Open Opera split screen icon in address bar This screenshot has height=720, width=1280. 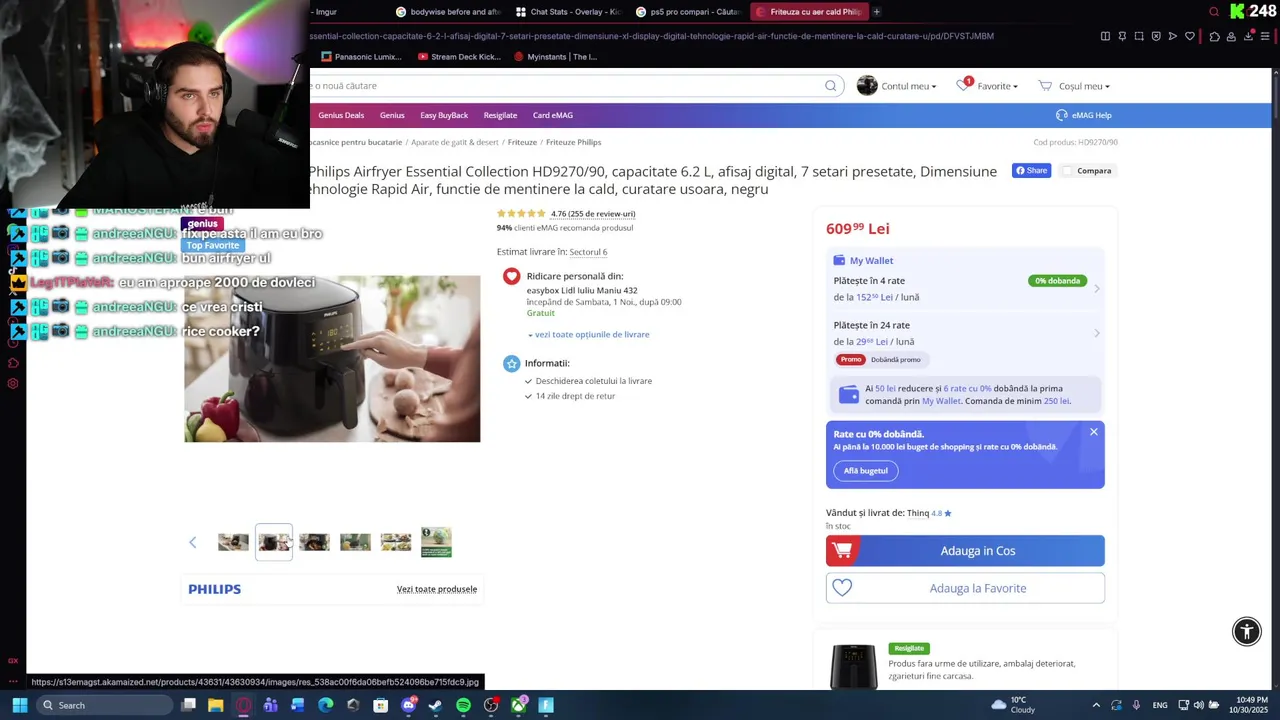click(x=1105, y=36)
